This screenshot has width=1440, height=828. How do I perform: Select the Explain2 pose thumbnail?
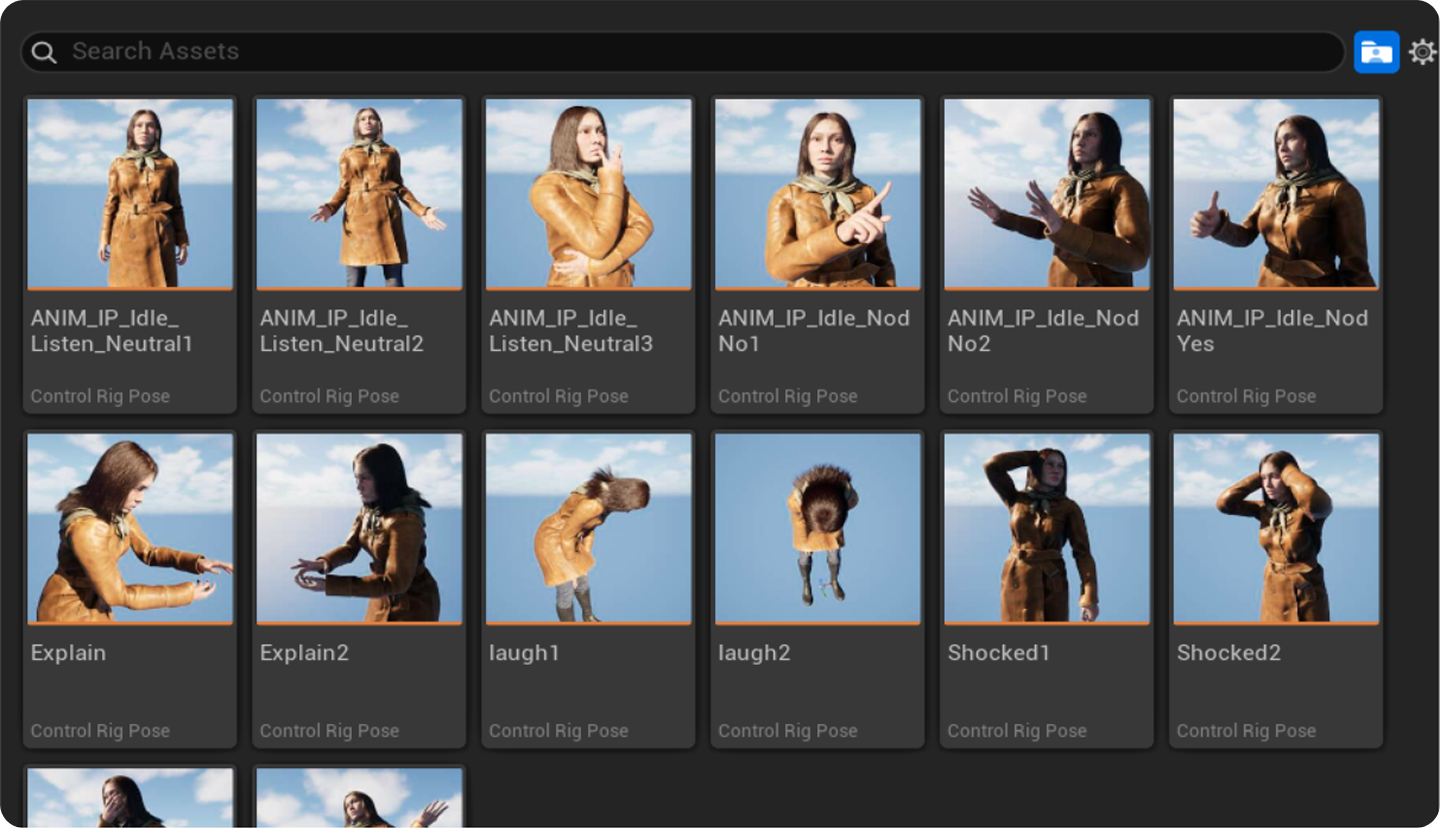[x=359, y=528]
